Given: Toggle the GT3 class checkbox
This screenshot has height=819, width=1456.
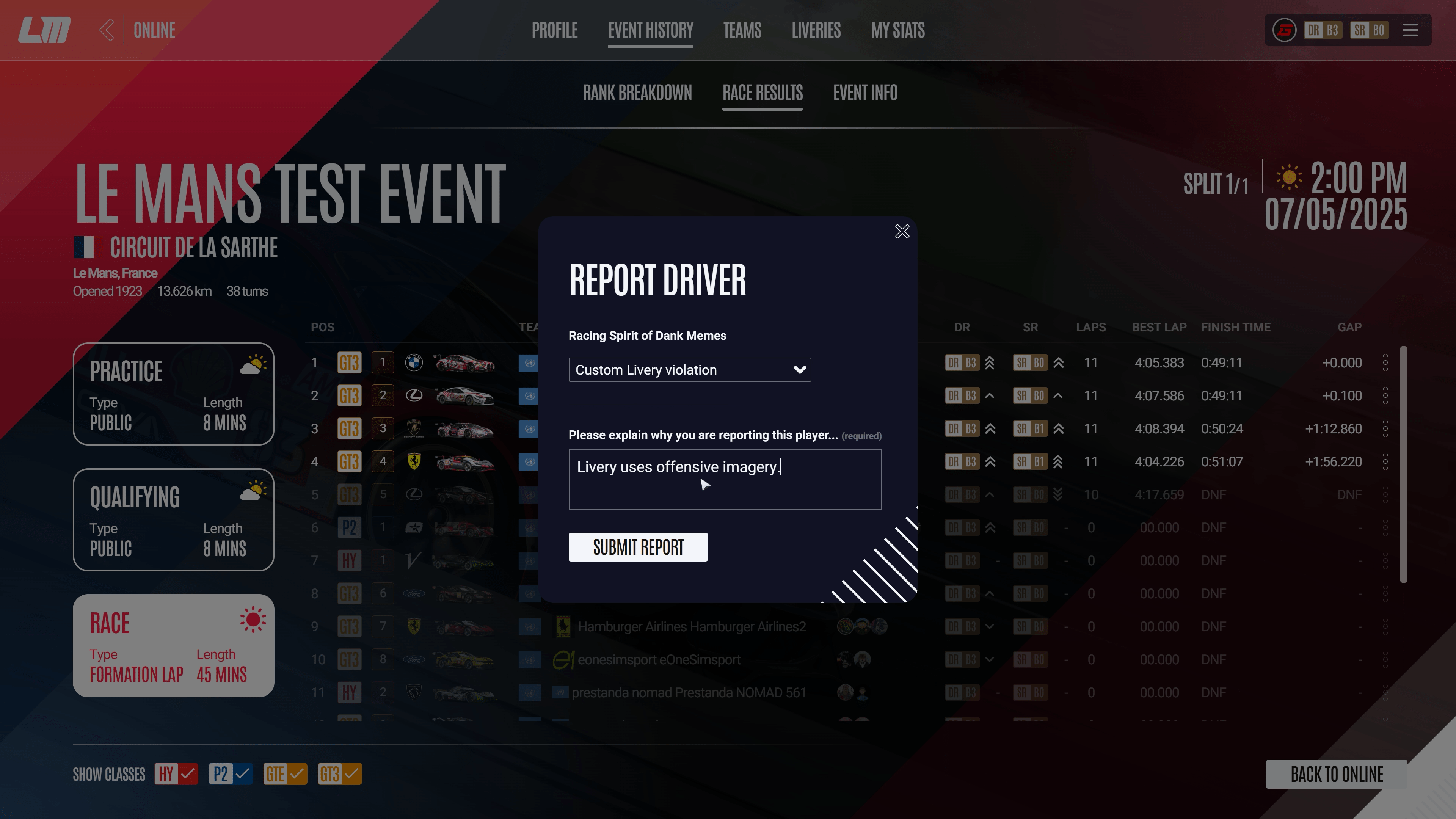Looking at the screenshot, I should [351, 774].
